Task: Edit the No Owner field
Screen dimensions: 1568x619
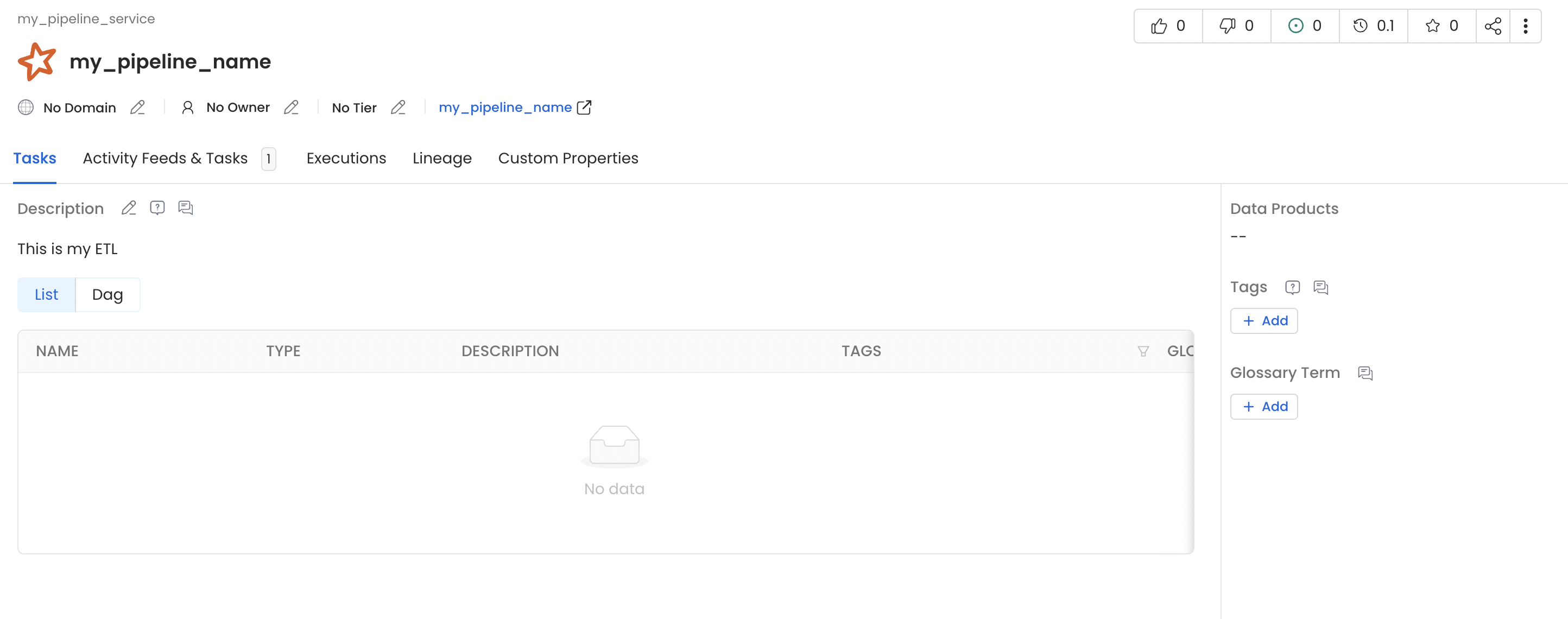Action: (292, 107)
